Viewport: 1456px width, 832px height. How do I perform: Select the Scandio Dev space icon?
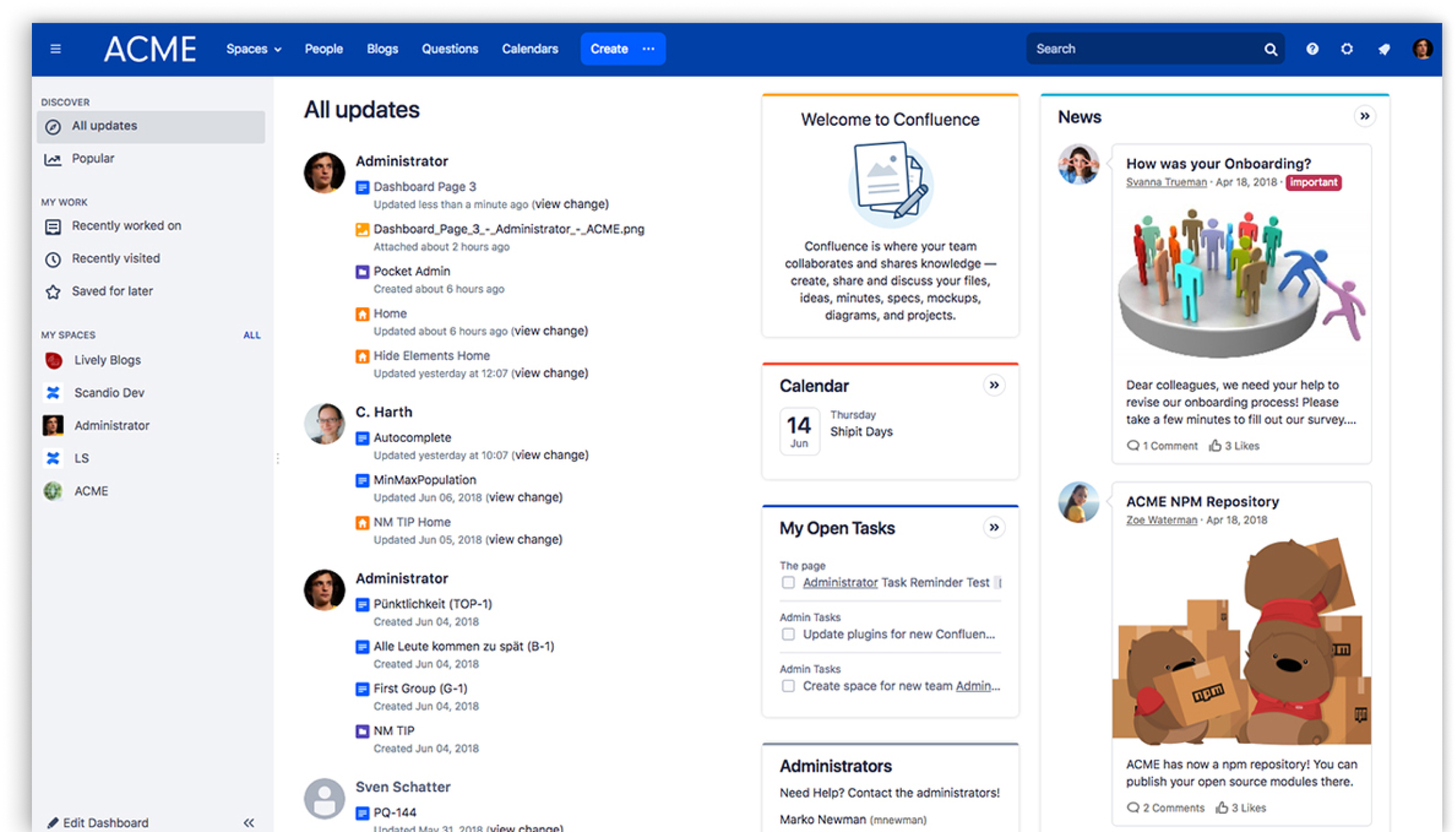coord(53,393)
